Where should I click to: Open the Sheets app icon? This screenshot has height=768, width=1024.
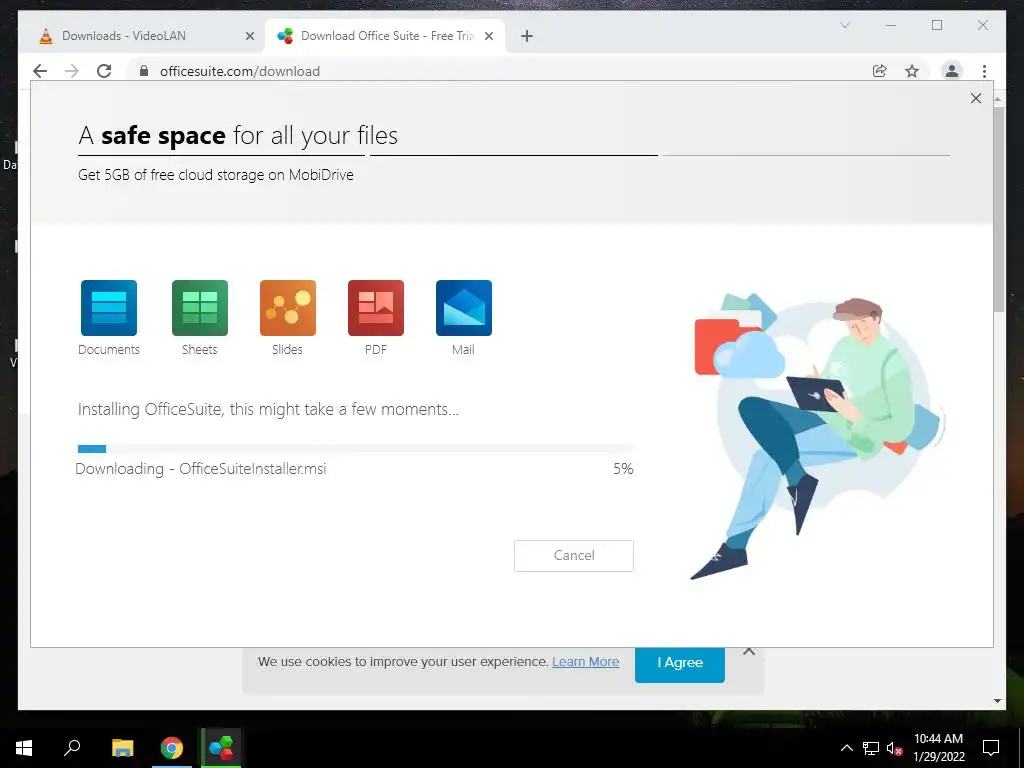(200, 308)
